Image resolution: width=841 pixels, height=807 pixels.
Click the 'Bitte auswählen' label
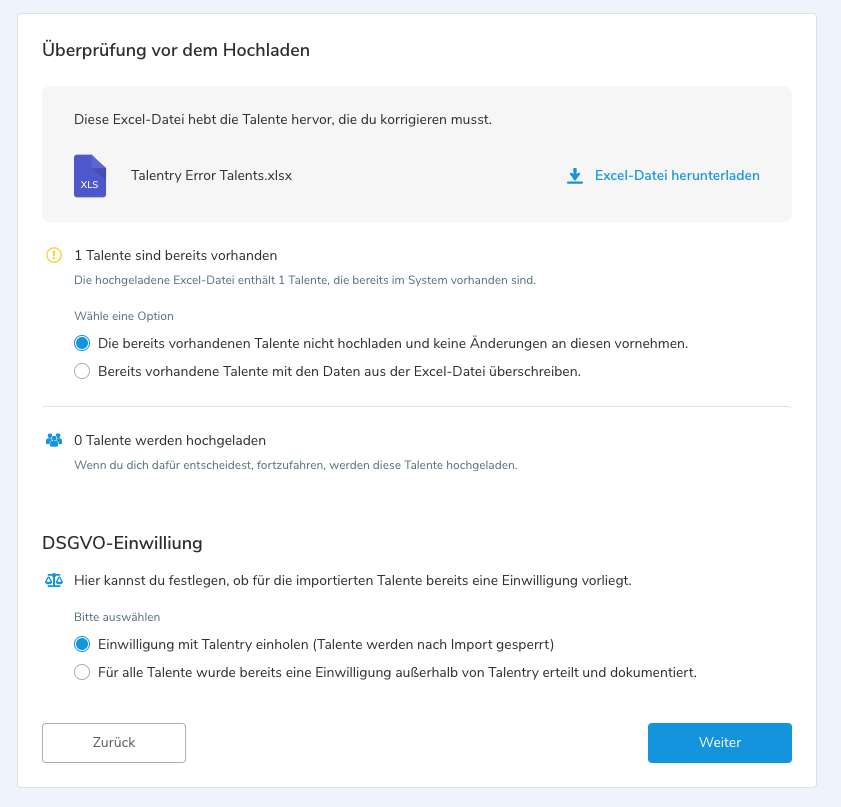(117, 617)
